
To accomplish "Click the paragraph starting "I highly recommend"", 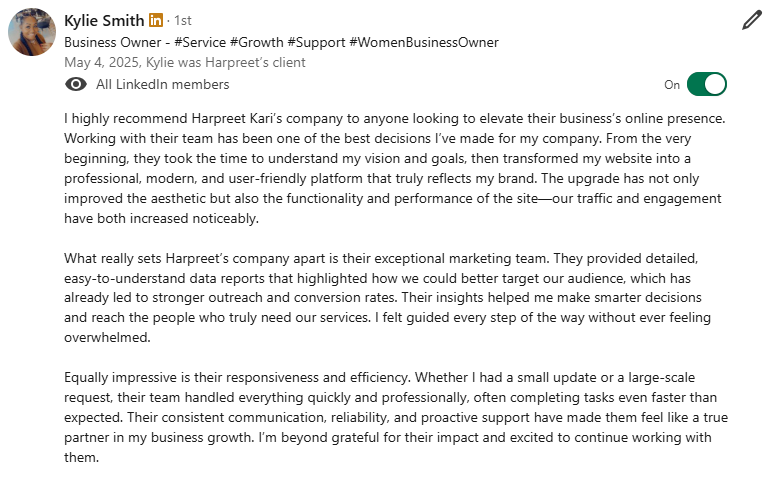I will (x=394, y=168).
